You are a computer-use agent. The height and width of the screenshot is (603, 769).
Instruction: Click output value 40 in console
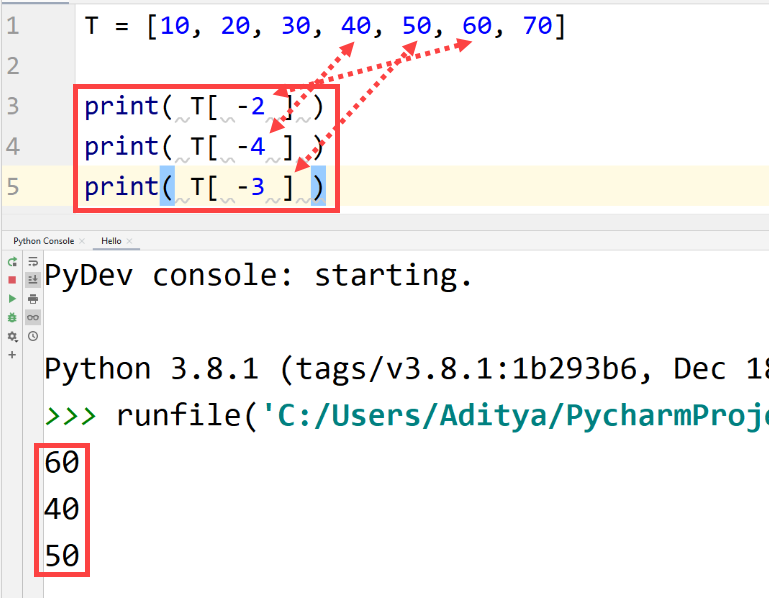click(x=62, y=509)
